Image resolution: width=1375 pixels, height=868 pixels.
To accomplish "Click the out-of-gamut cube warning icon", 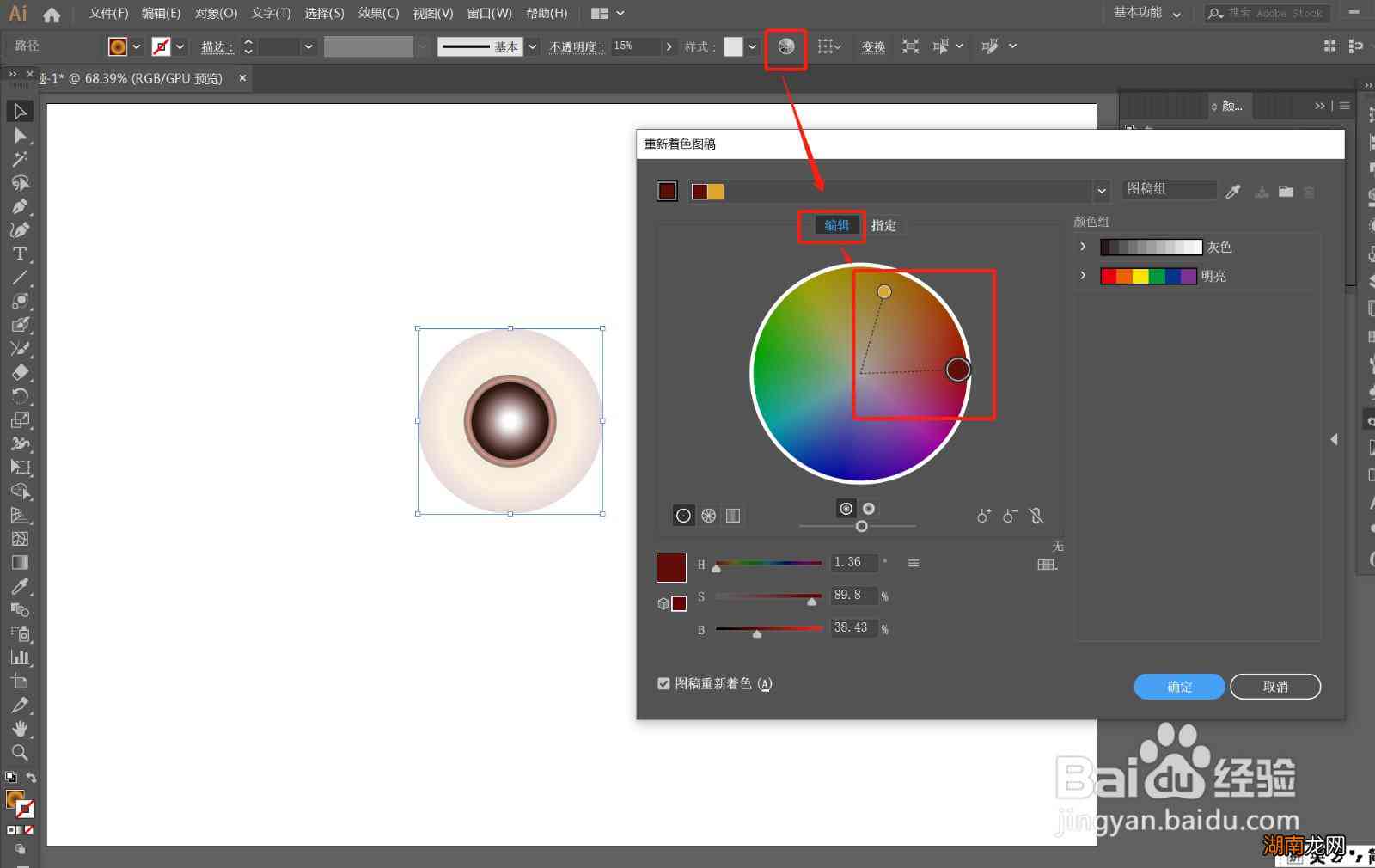I will point(663,603).
